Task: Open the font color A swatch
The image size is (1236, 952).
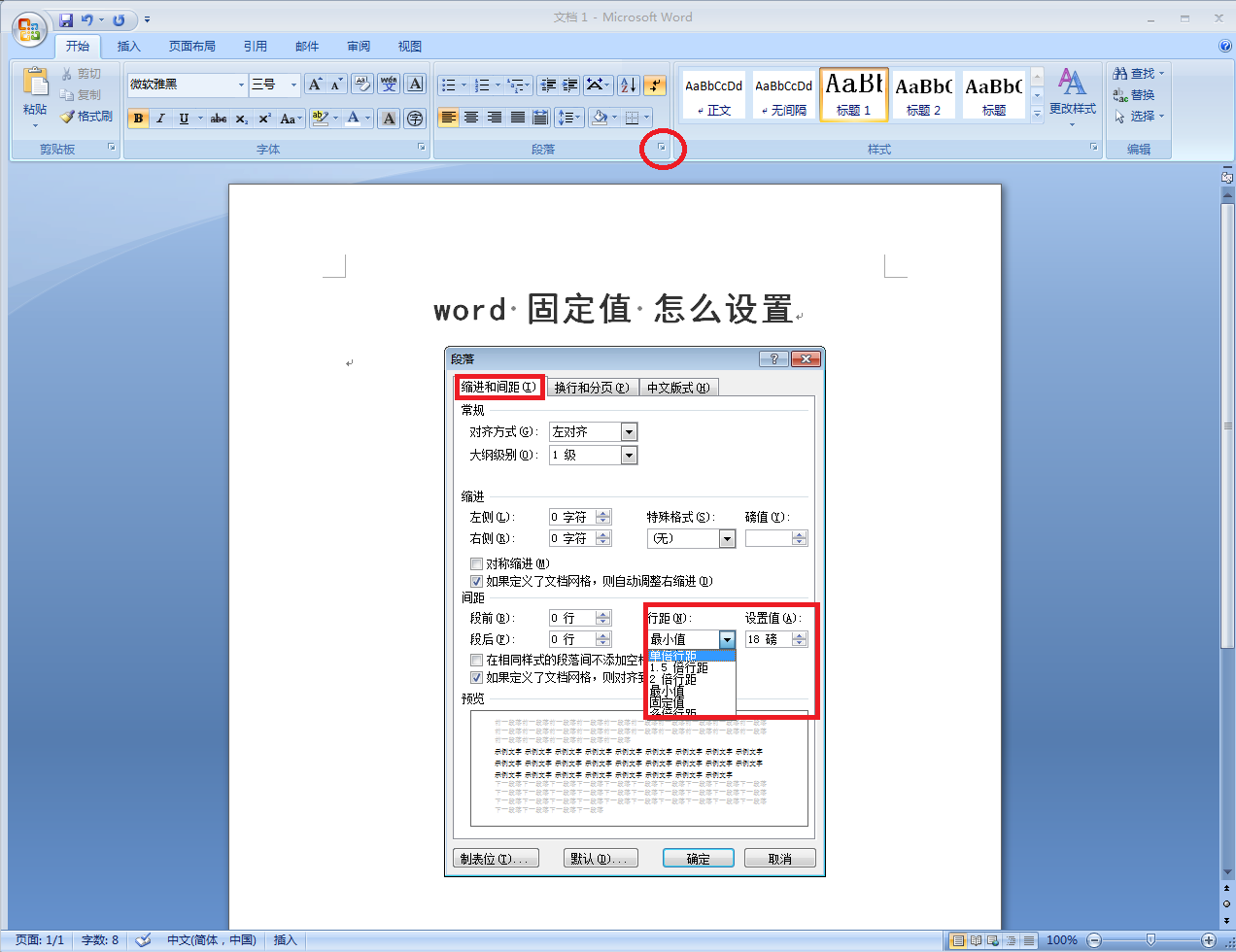Action: click(353, 119)
